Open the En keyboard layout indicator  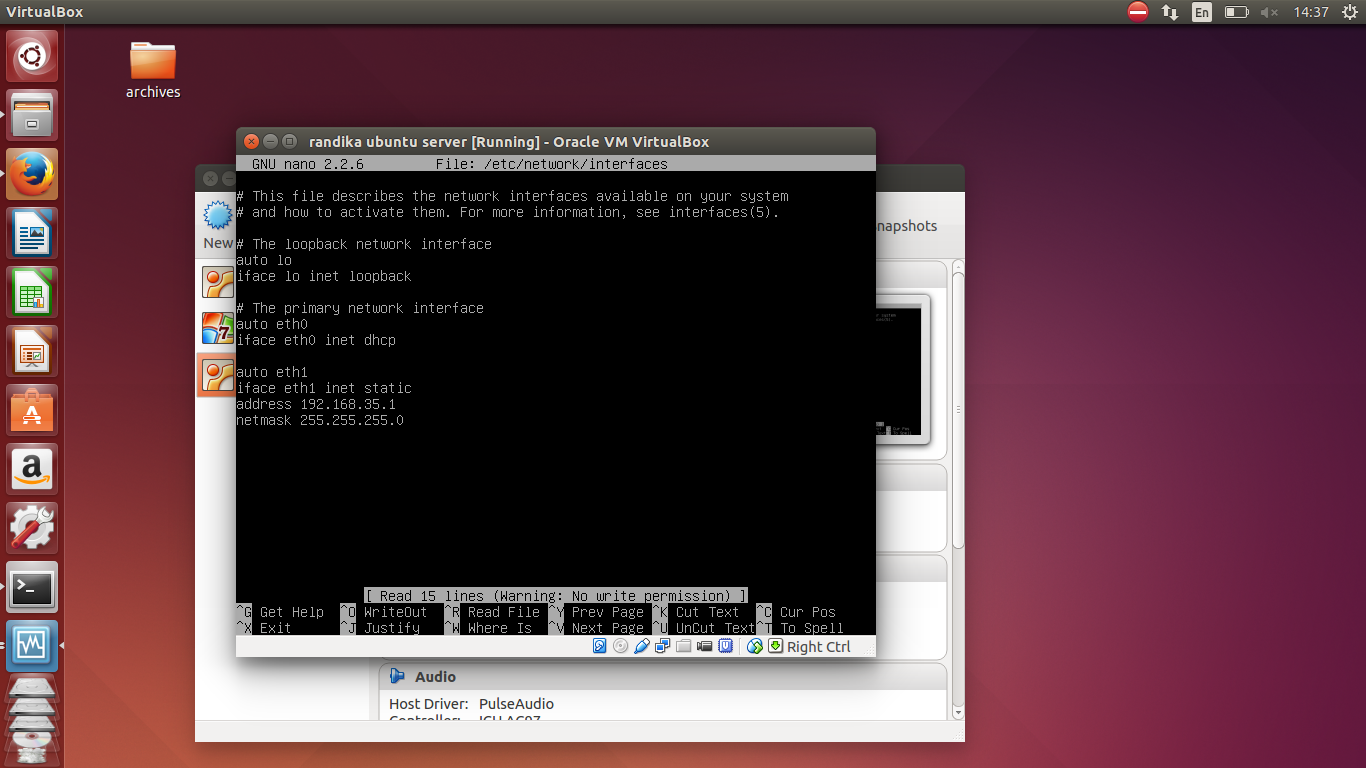1202,12
